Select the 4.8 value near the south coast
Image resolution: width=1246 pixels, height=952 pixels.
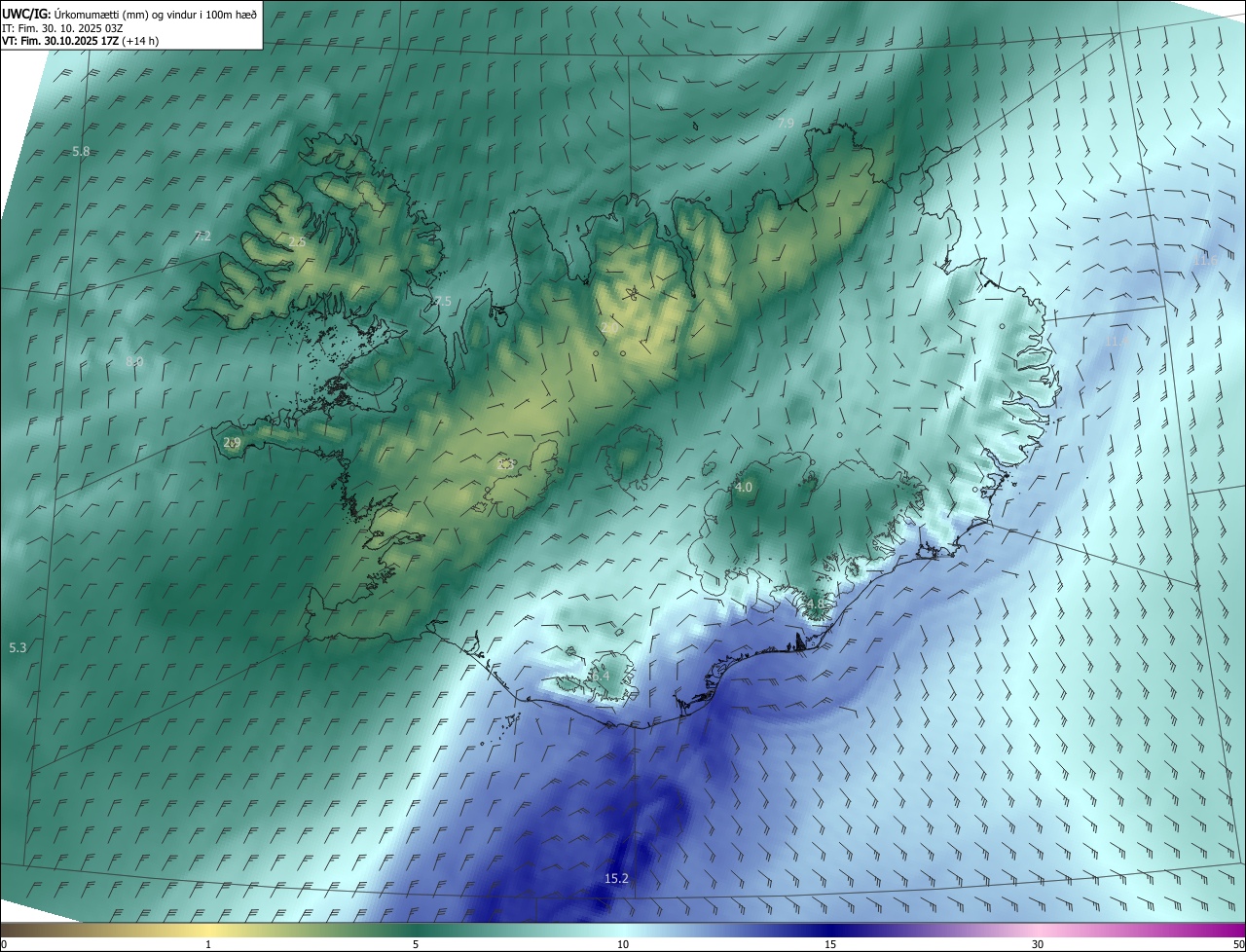coord(816,604)
